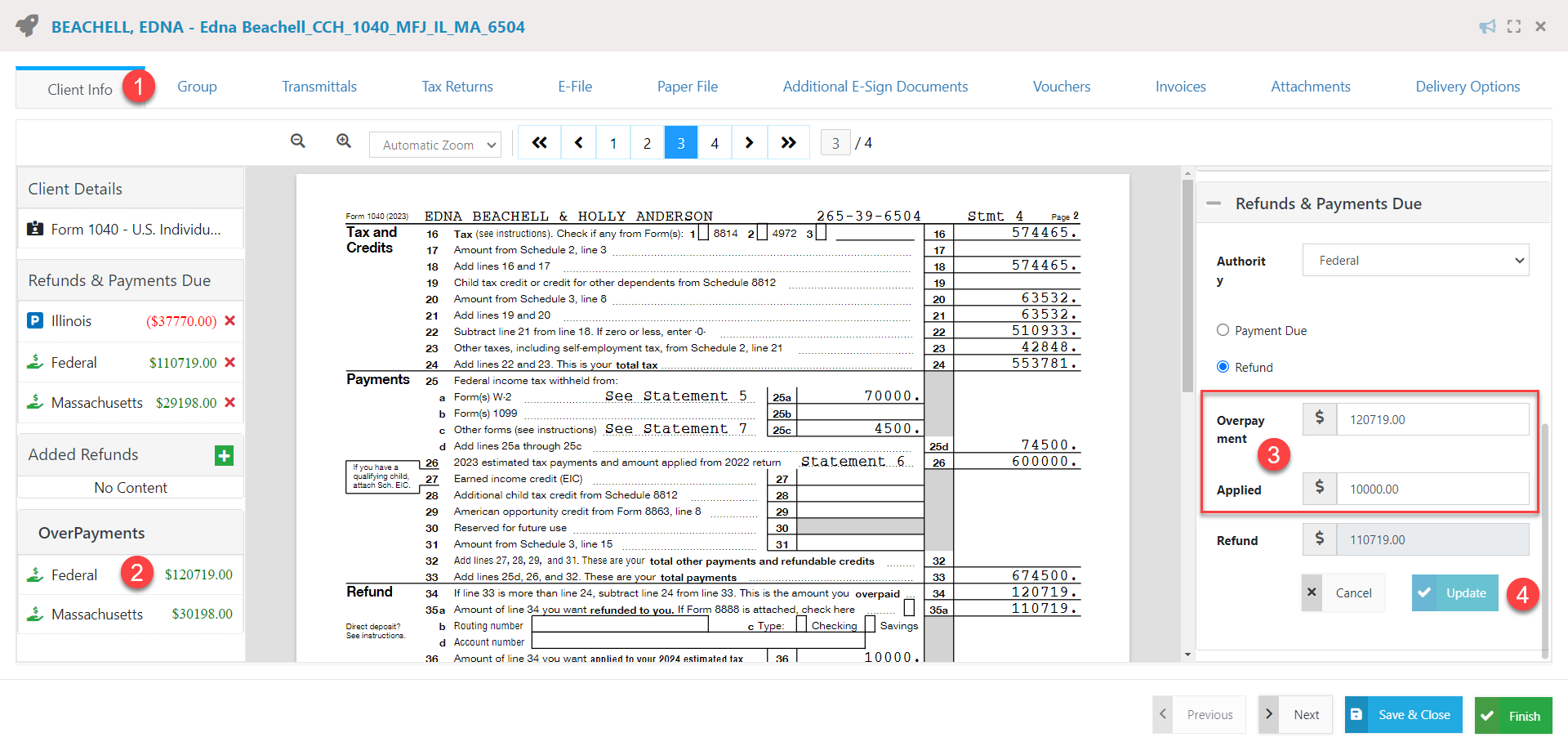Edit the Applied amount field
This screenshot has height=751, width=1568.
[x=1433, y=489]
